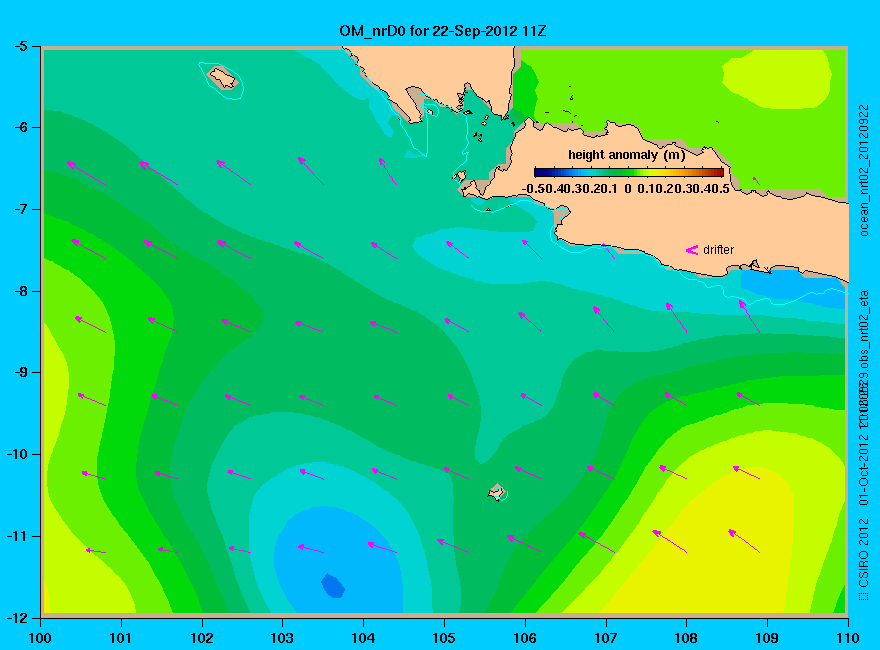880x650 pixels.
Task: Click the vertical "01-Oct-2012" date text
Action: [x=864, y=470]
